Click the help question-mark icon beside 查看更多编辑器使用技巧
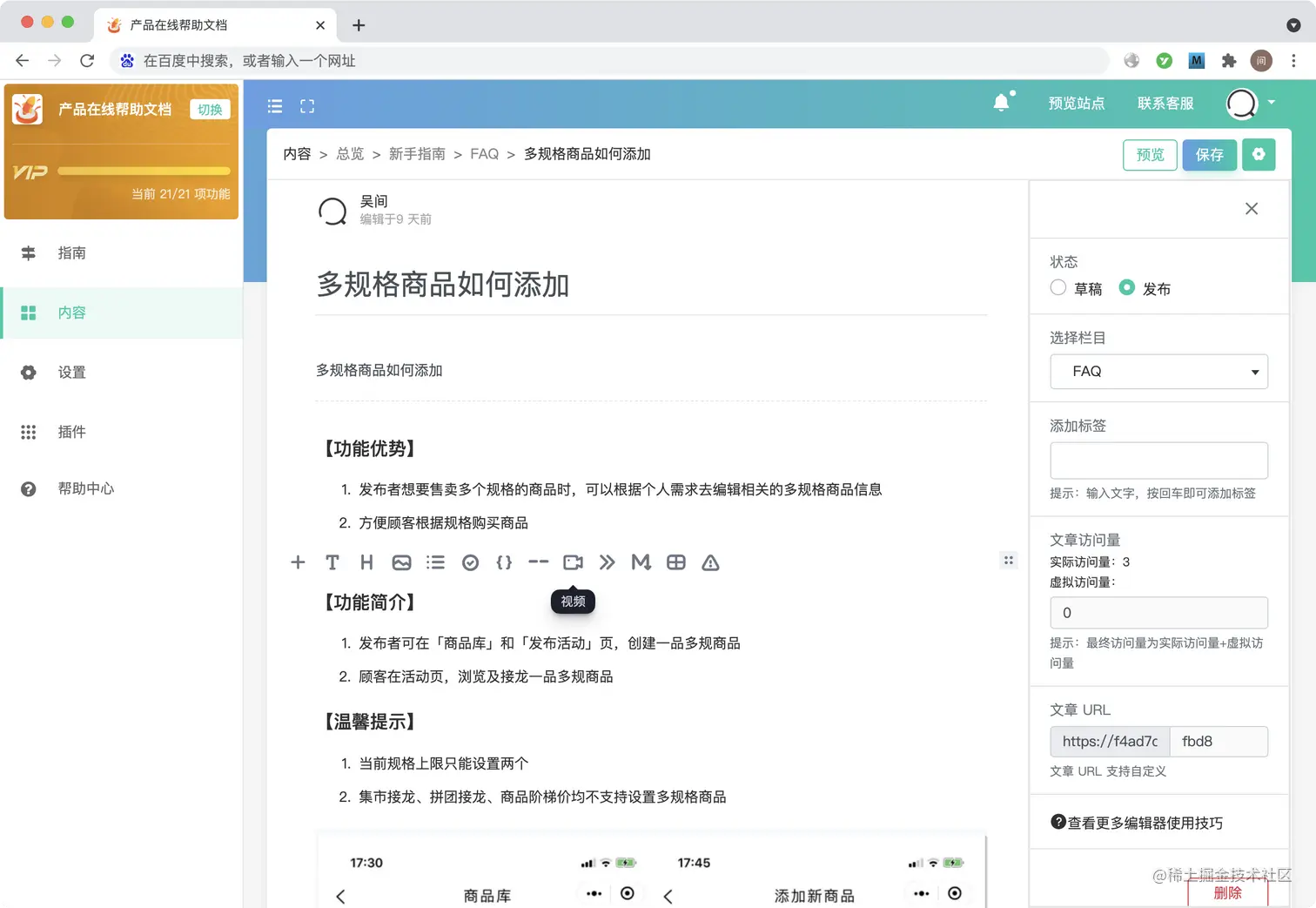The width and height of the screenshot is (1316, 908). [1058, 822]
